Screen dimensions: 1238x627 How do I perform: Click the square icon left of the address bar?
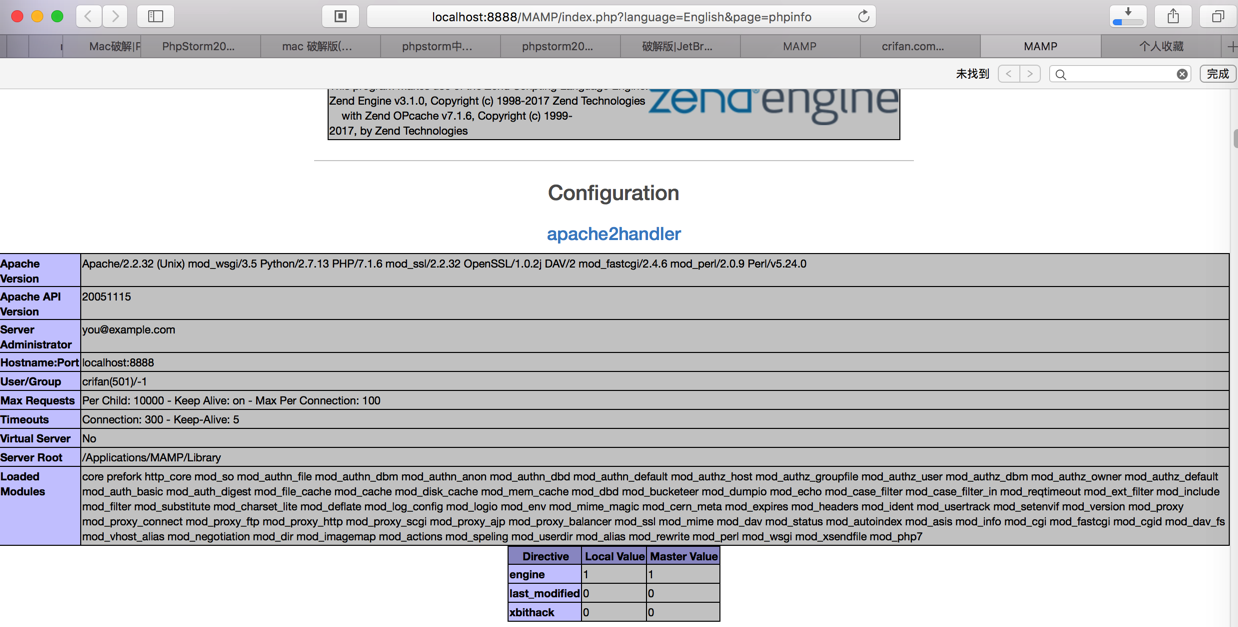point(340,16)
